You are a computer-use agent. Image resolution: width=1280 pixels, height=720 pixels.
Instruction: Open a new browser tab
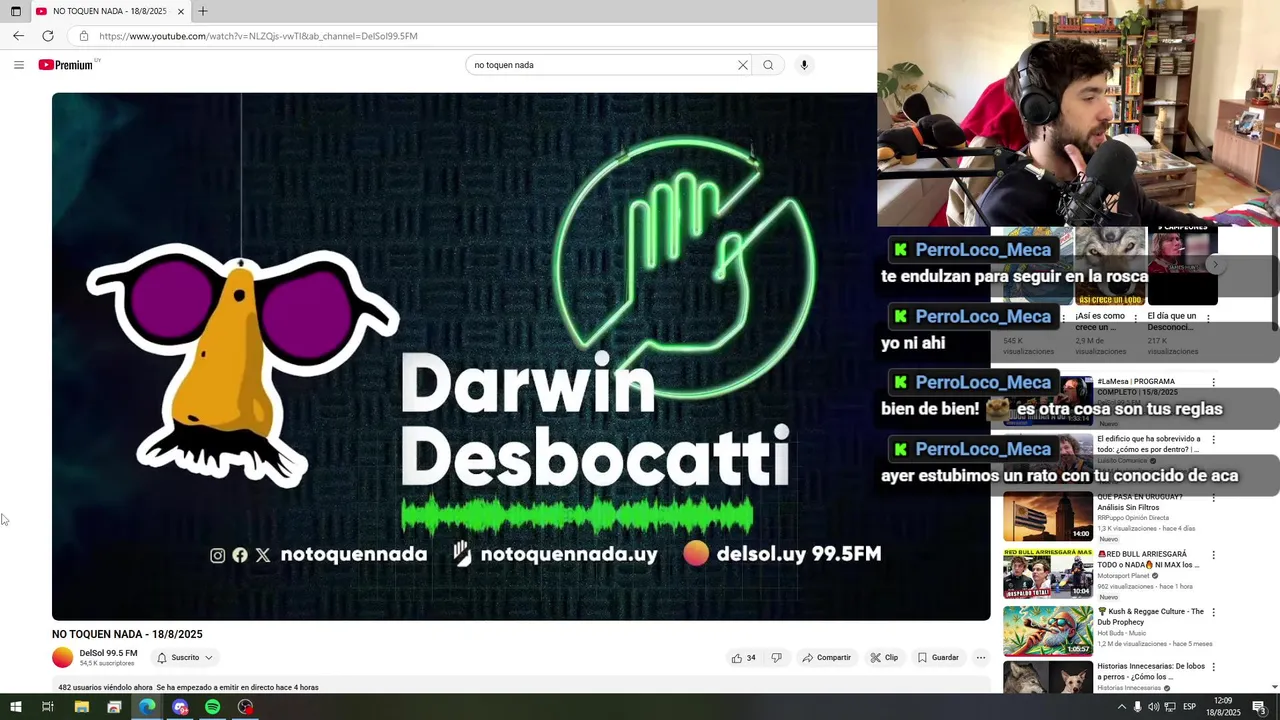tap(203, 11)
